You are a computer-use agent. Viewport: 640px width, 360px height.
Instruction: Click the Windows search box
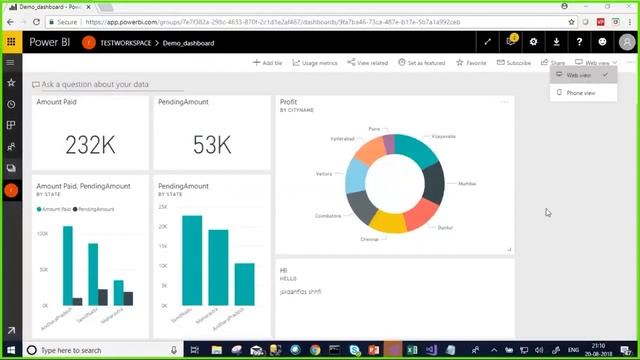(102, 350)
